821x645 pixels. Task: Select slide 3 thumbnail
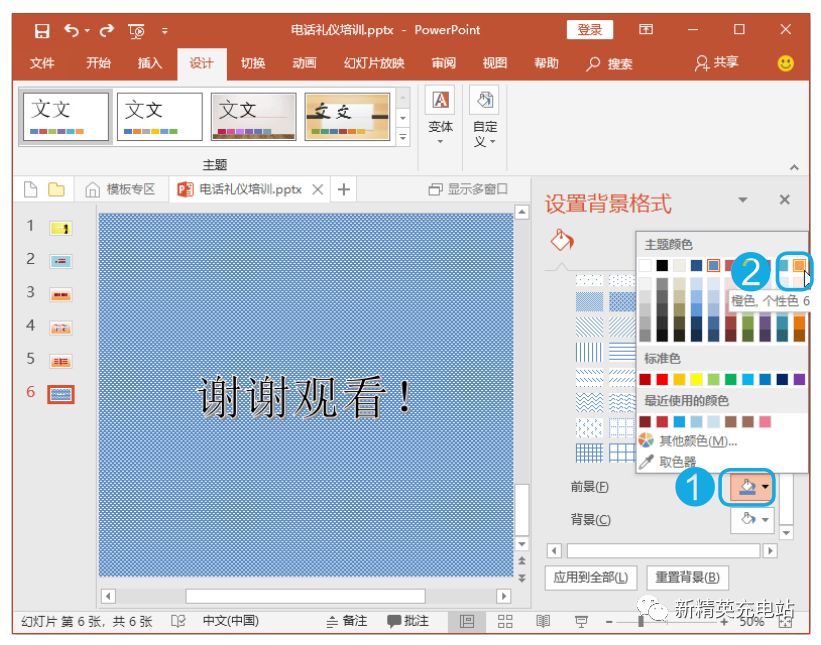click(x=61, y=295)
